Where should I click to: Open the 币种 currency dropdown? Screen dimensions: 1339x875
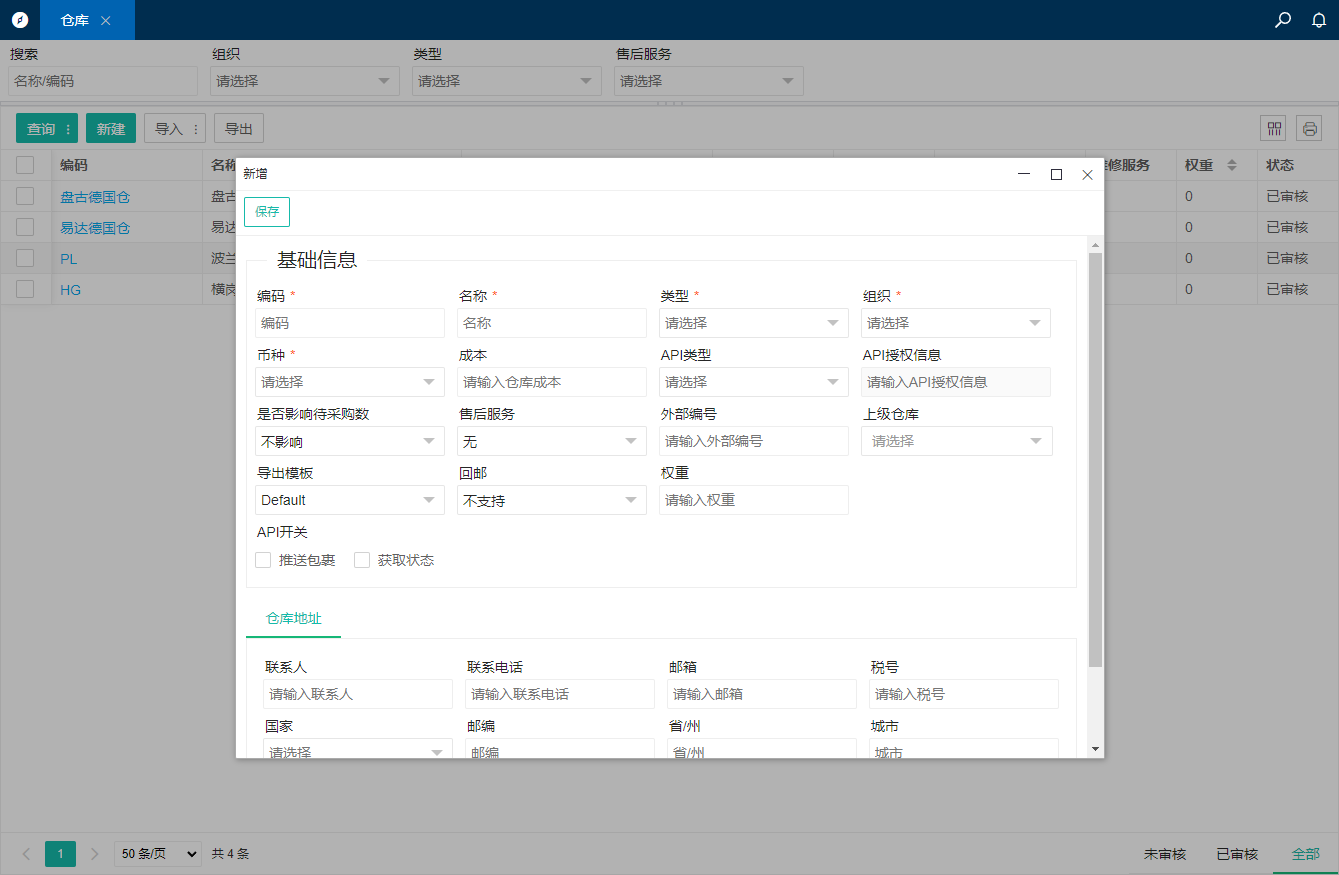coord(349,382)
